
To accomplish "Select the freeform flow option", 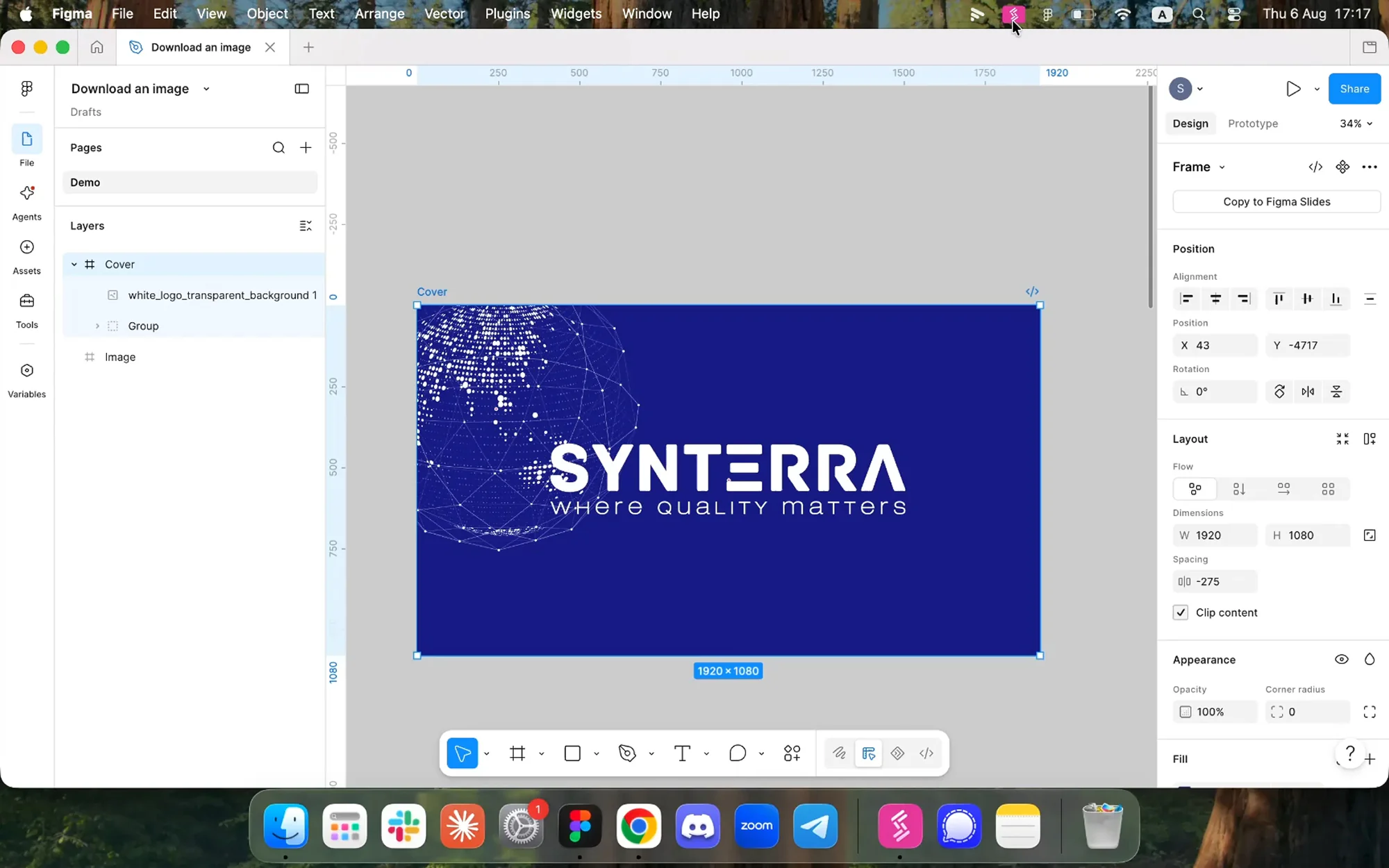I will (x=1195, y=489).
